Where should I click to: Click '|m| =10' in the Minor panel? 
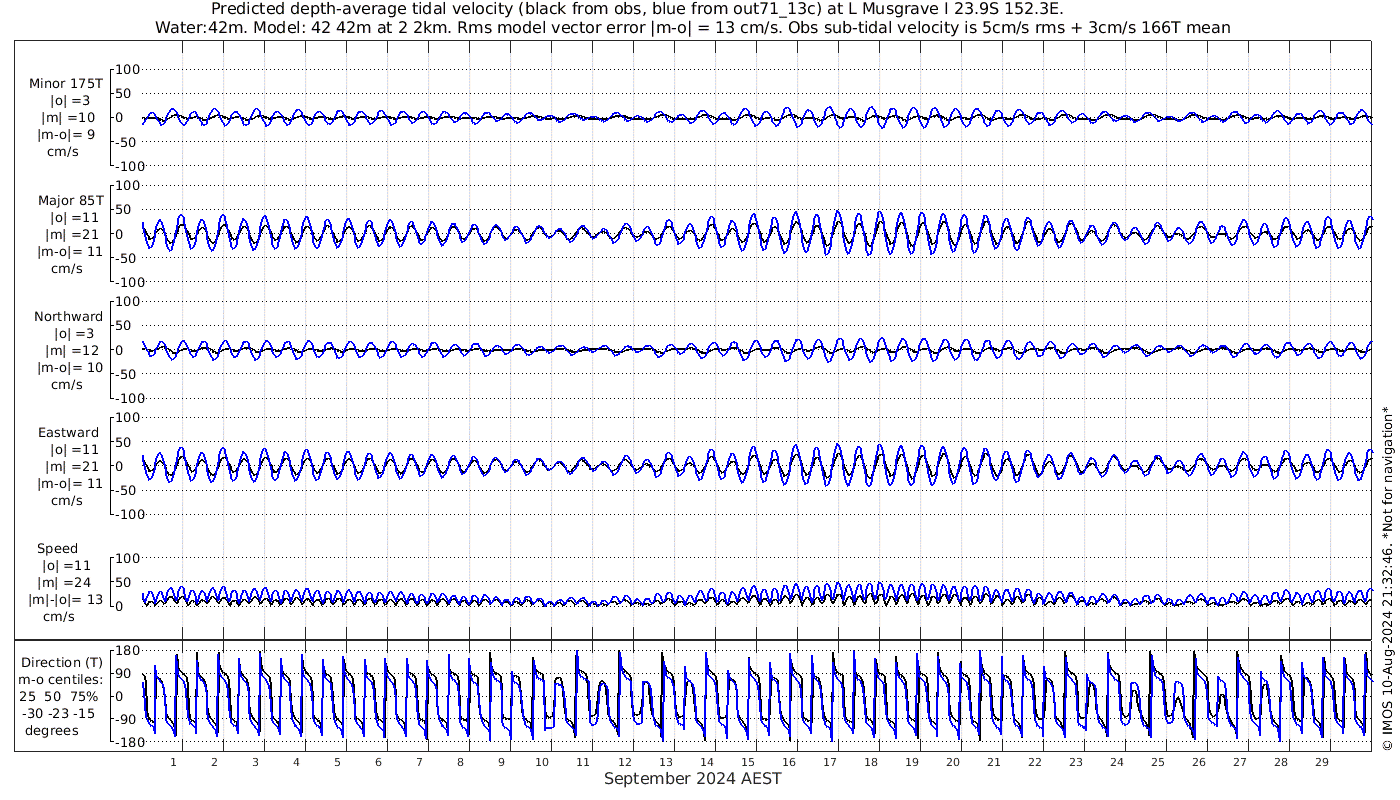pyautogui.click(x=68, y=118)
